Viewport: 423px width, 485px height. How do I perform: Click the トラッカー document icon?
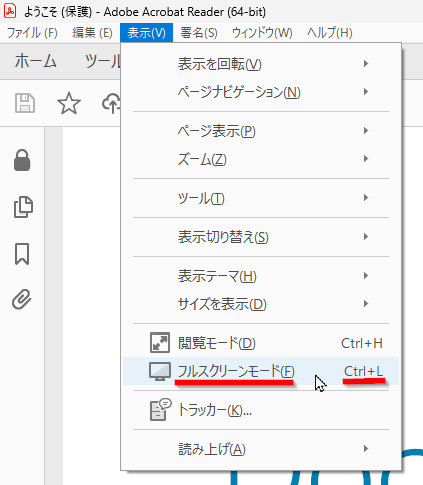160,409
